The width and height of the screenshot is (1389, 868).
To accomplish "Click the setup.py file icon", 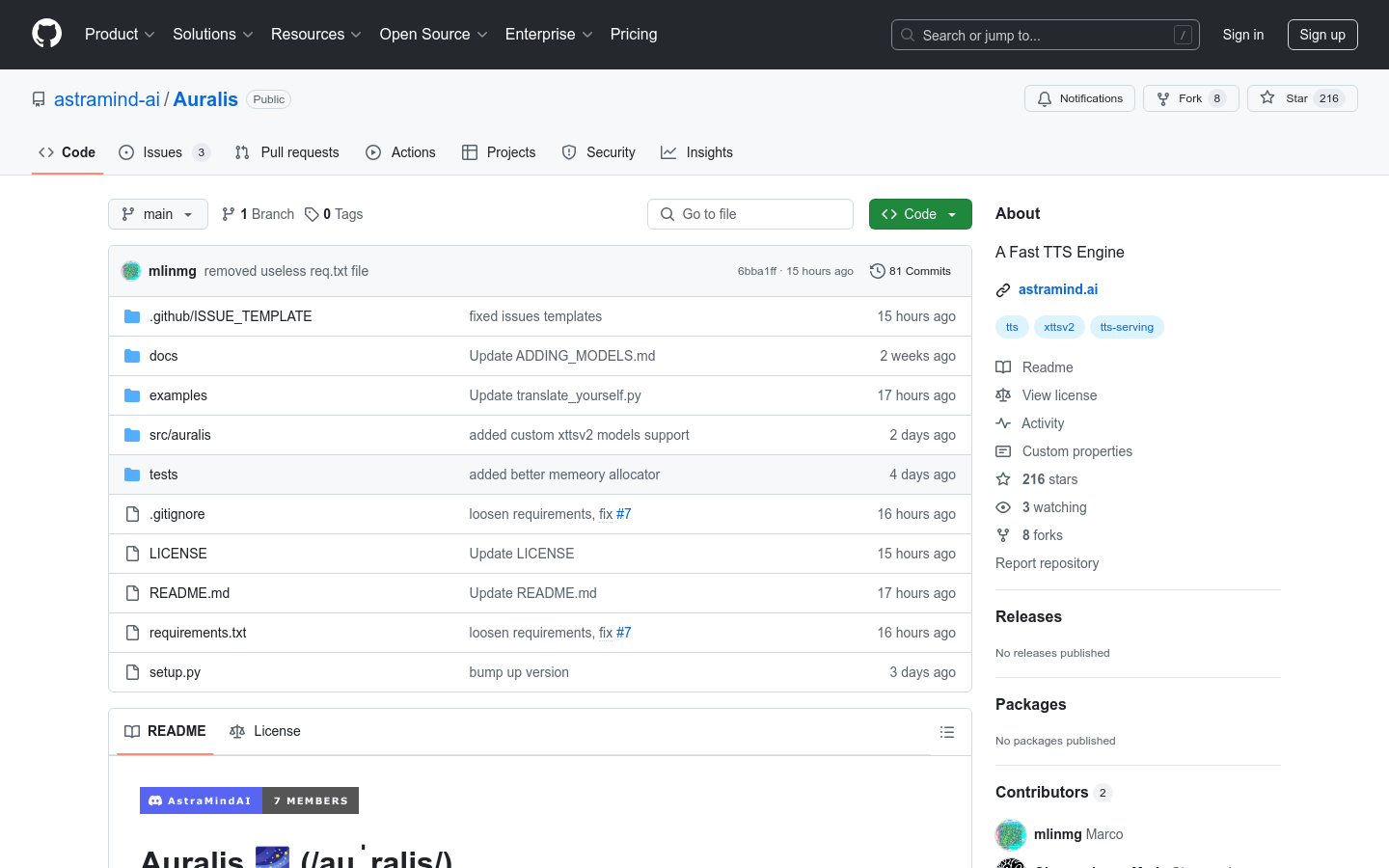I will tap(132, 672).
